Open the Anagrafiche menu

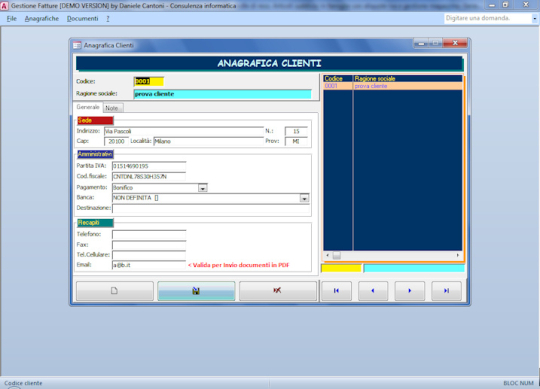42,19
